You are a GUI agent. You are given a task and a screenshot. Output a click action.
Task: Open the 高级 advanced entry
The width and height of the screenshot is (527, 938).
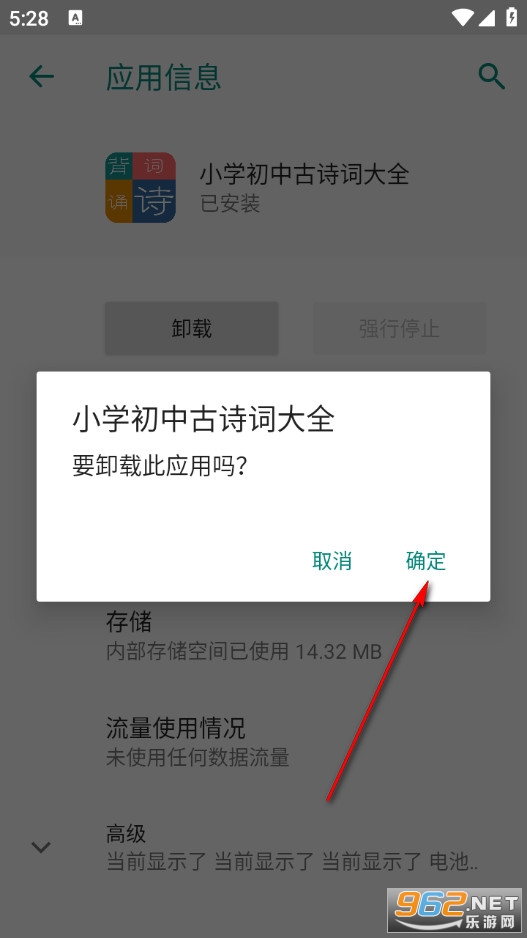tap(263, 848)
